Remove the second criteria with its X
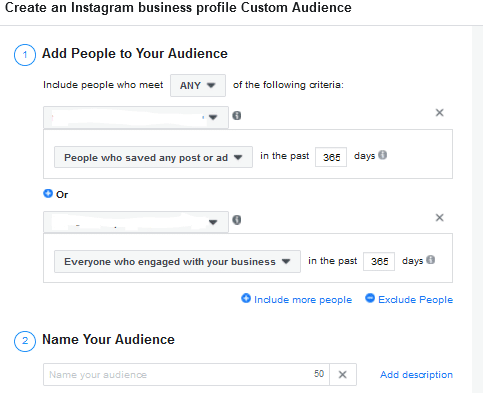Screen dimensions: 483x393 (x=440, y=218)
